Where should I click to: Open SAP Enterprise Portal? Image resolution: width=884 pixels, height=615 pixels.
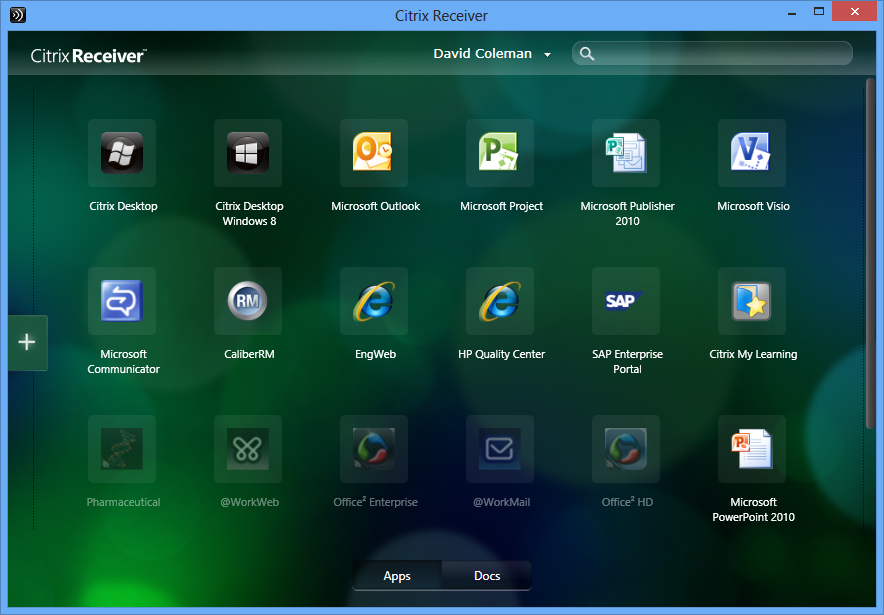pos(626,301)
